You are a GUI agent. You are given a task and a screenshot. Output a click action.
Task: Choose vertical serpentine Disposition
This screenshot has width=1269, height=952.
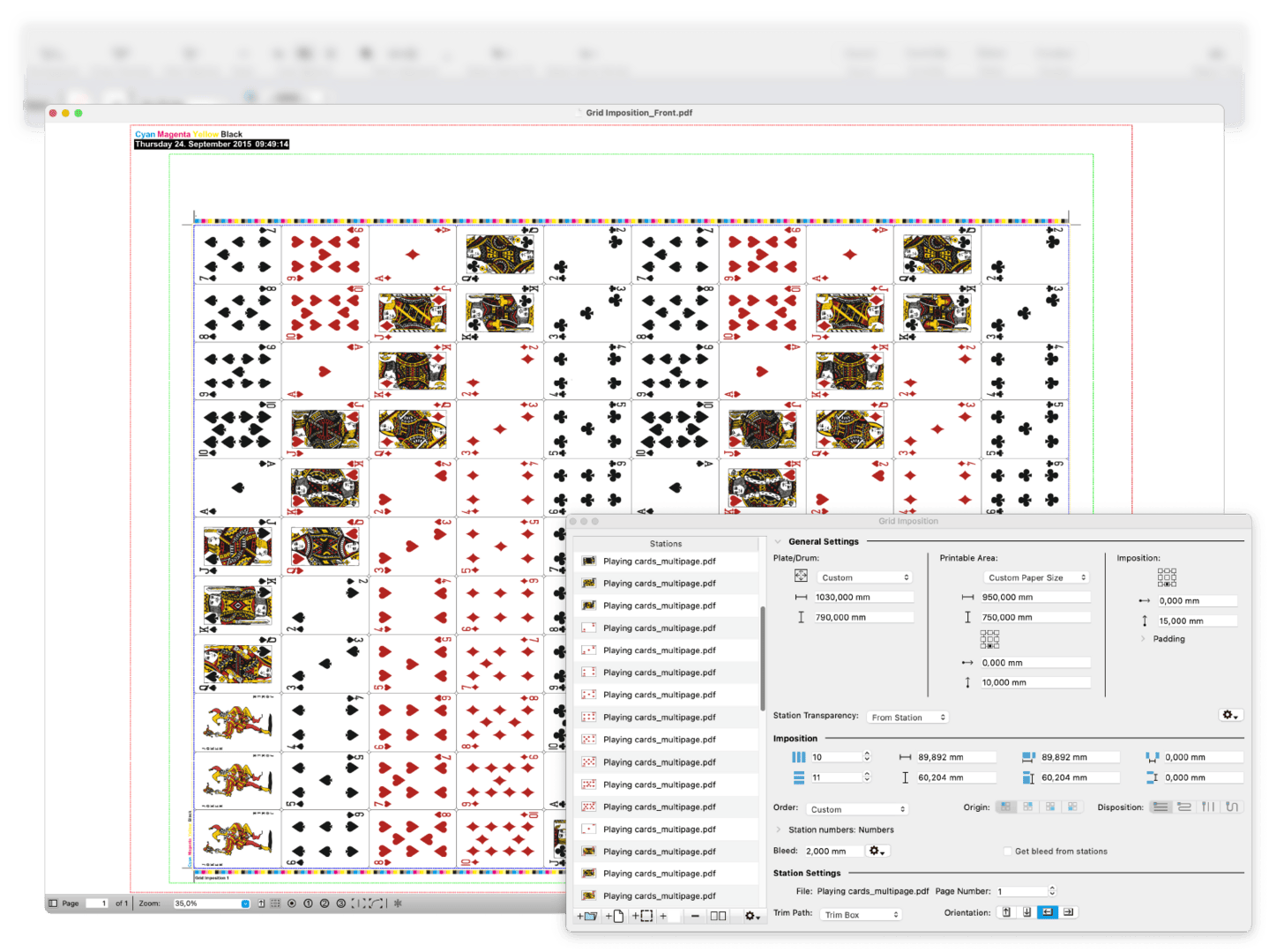[x=1232, y=807]
